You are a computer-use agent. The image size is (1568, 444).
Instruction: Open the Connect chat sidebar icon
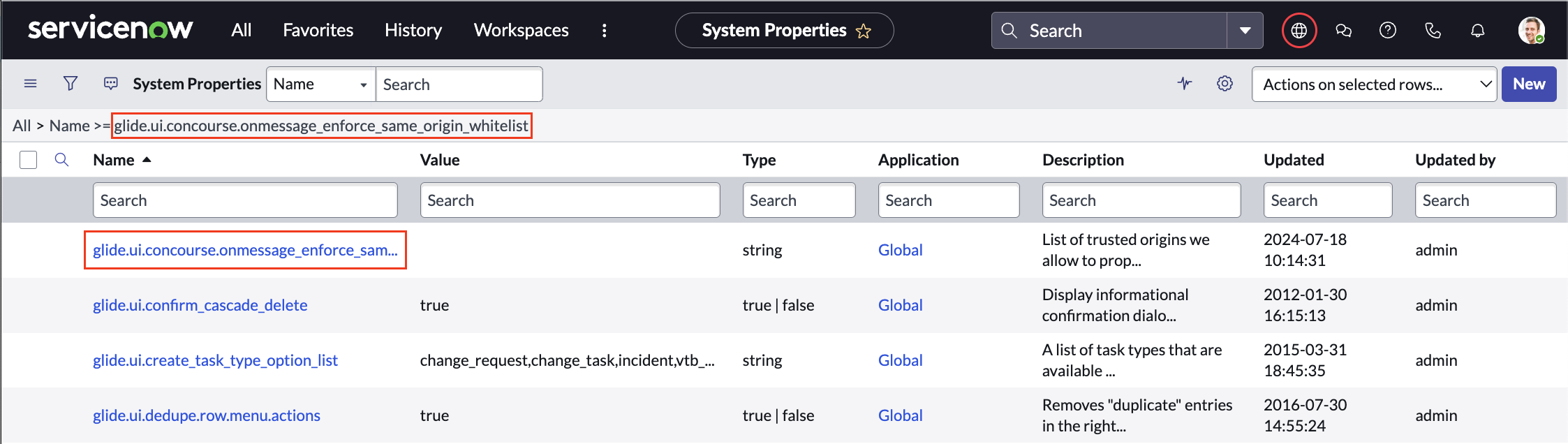(1343, 30)
